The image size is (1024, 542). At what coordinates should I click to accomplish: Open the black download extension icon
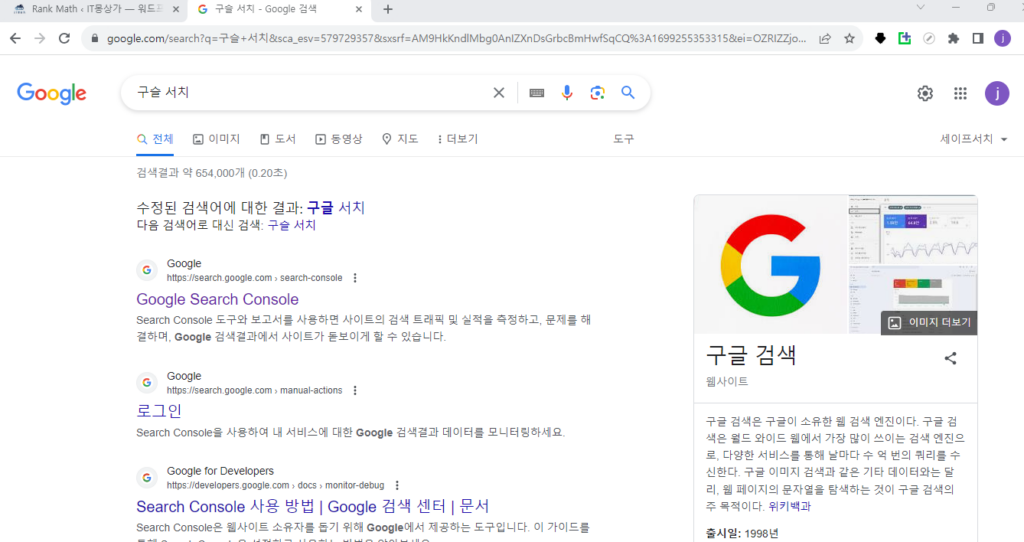click(x=880, y=39)
